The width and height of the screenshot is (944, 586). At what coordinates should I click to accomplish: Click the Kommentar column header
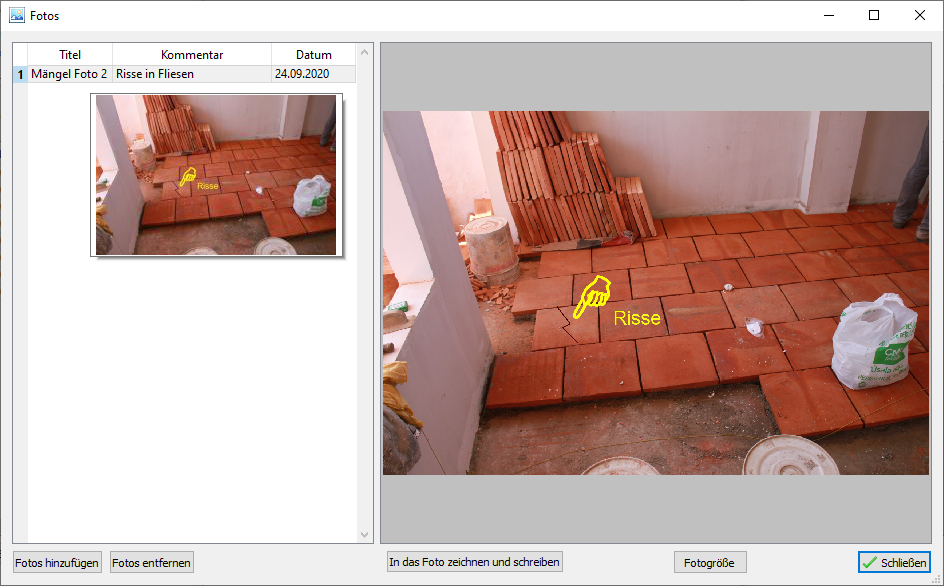coord(192,55)
